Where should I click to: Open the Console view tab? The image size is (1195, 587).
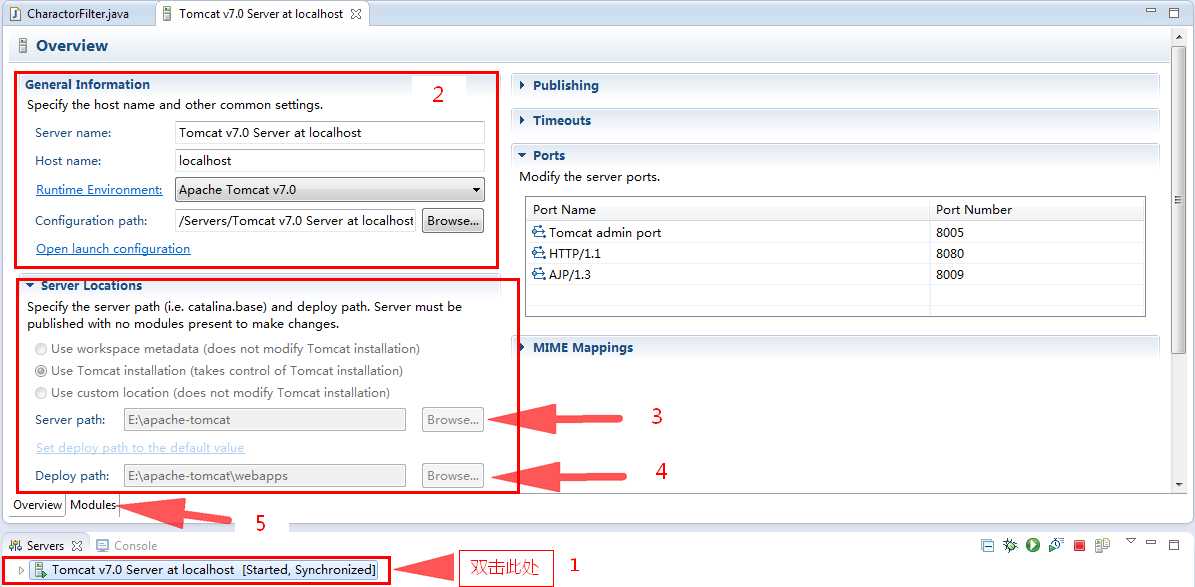(127, 546)
